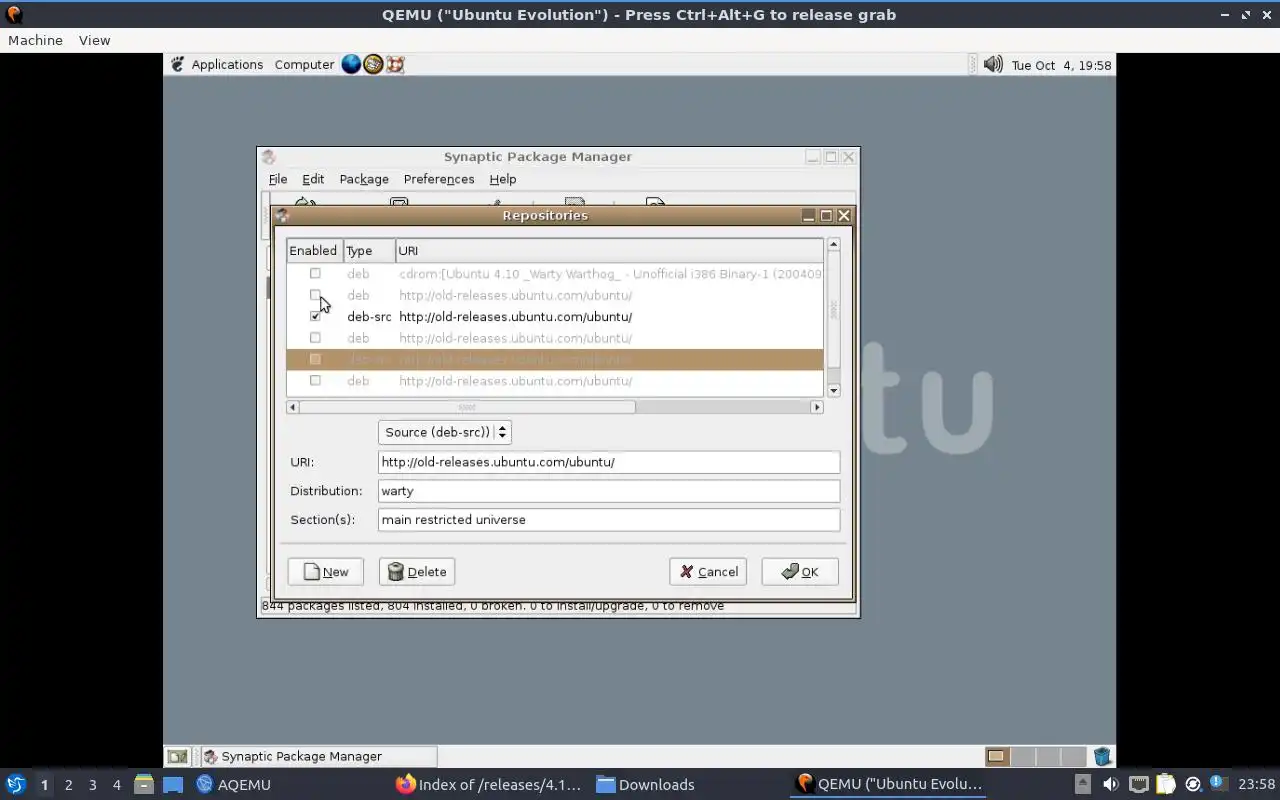Switch to host workspace 4
The width and height of the screenshot is (1280, 800).
coord(116,785)
